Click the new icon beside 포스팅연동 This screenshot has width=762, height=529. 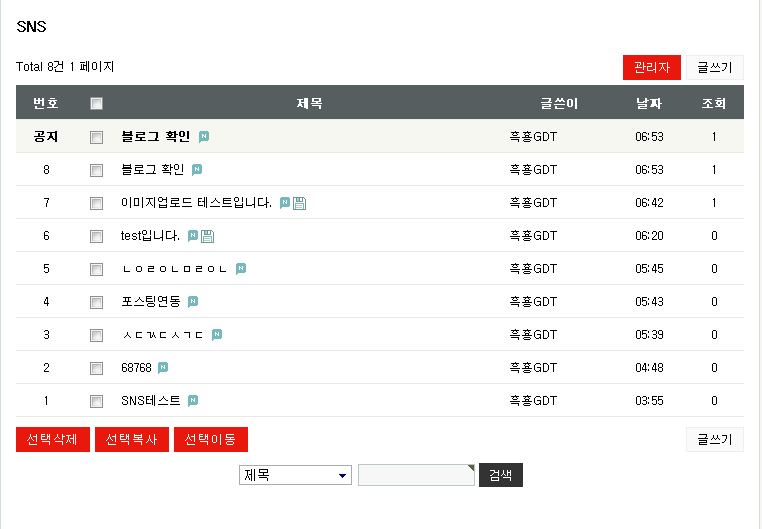[x=193, y=302]
